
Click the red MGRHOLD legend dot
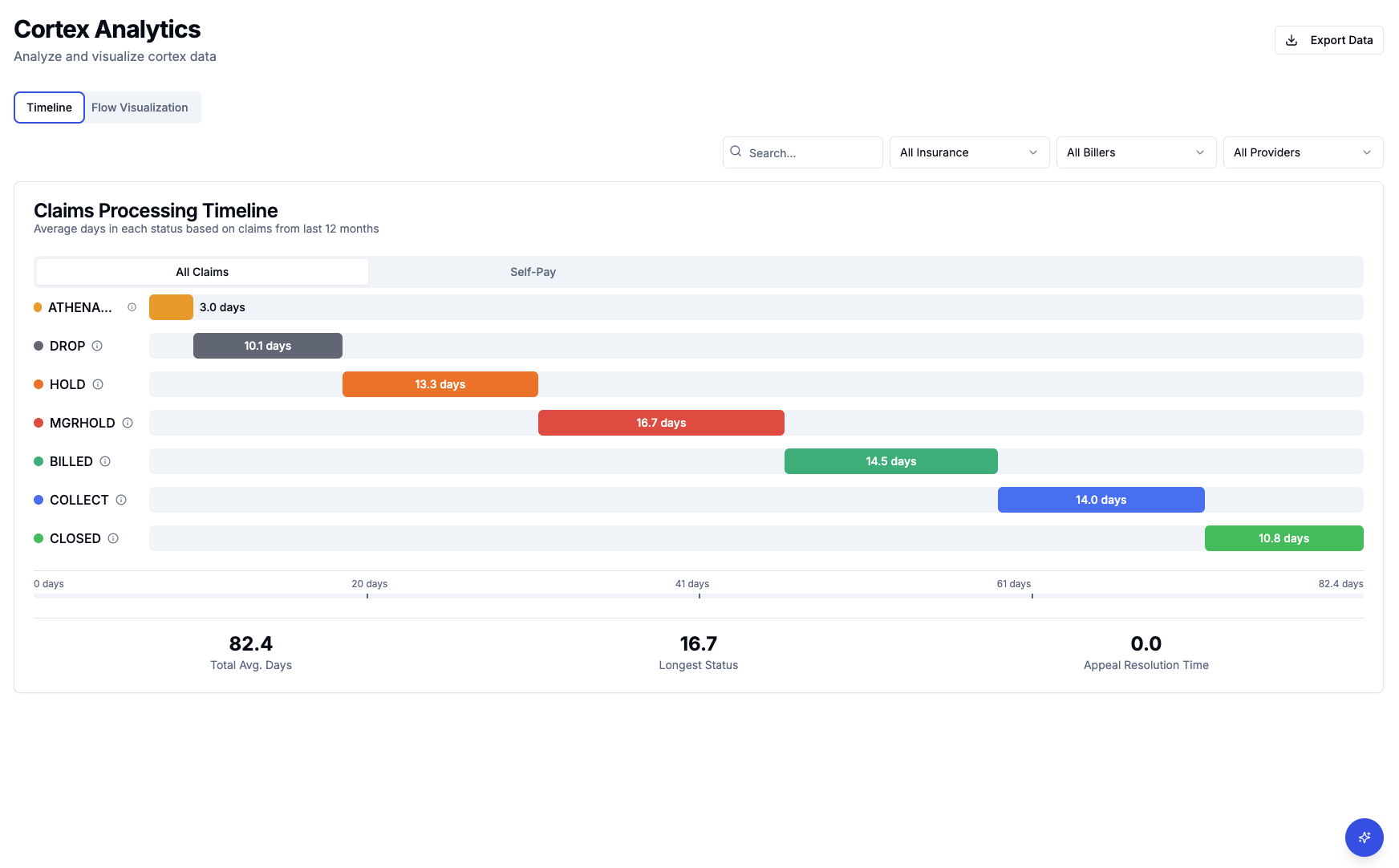39,423
